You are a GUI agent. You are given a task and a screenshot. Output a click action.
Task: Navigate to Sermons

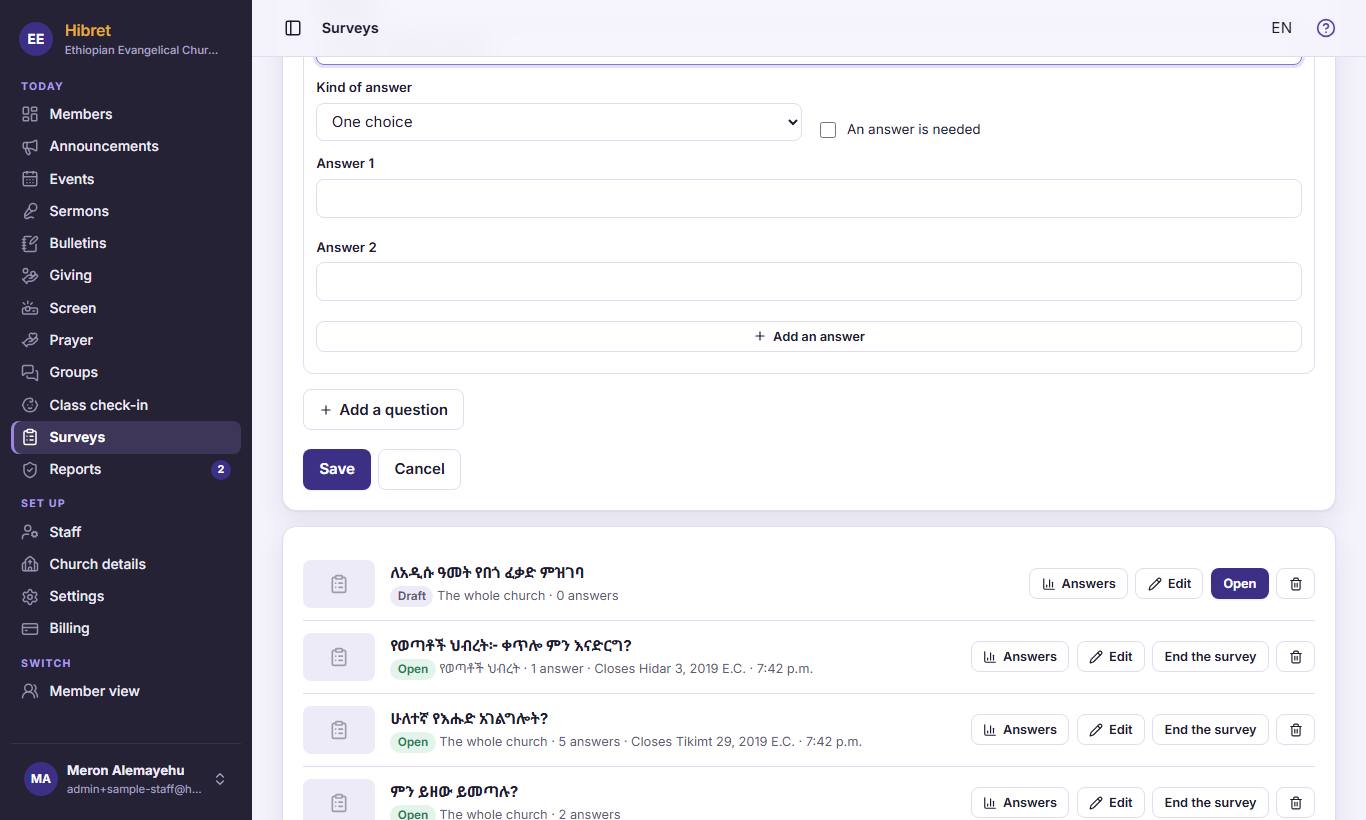126,211
